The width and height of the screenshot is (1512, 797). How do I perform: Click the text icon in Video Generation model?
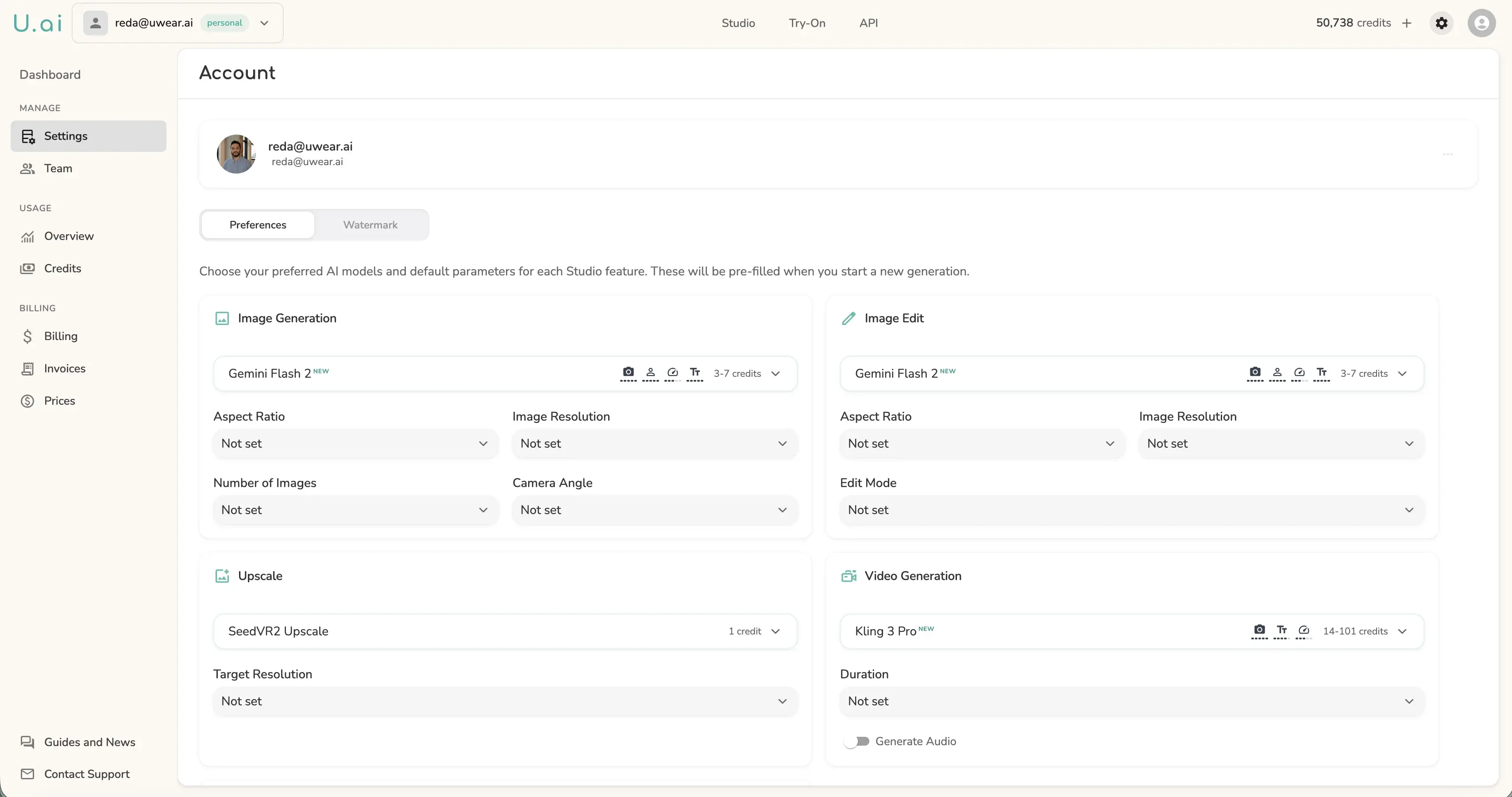[x=1281, y=630]
